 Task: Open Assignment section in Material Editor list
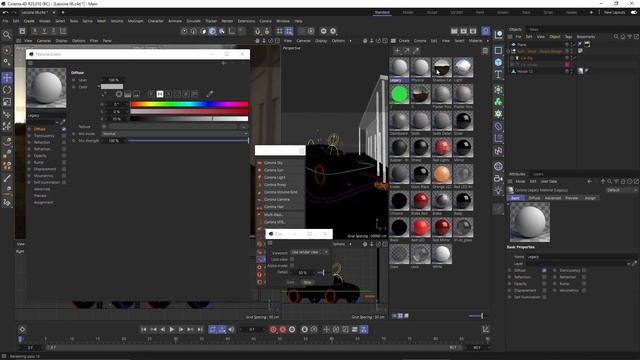(43, 202)
